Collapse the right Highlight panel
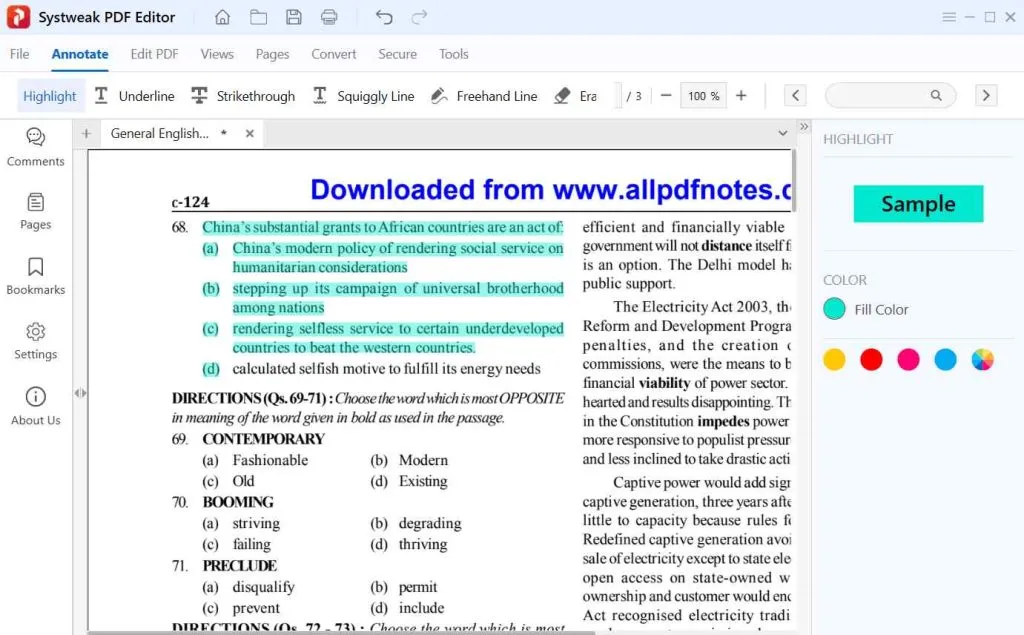1024x635 pixels. point(804,126)
